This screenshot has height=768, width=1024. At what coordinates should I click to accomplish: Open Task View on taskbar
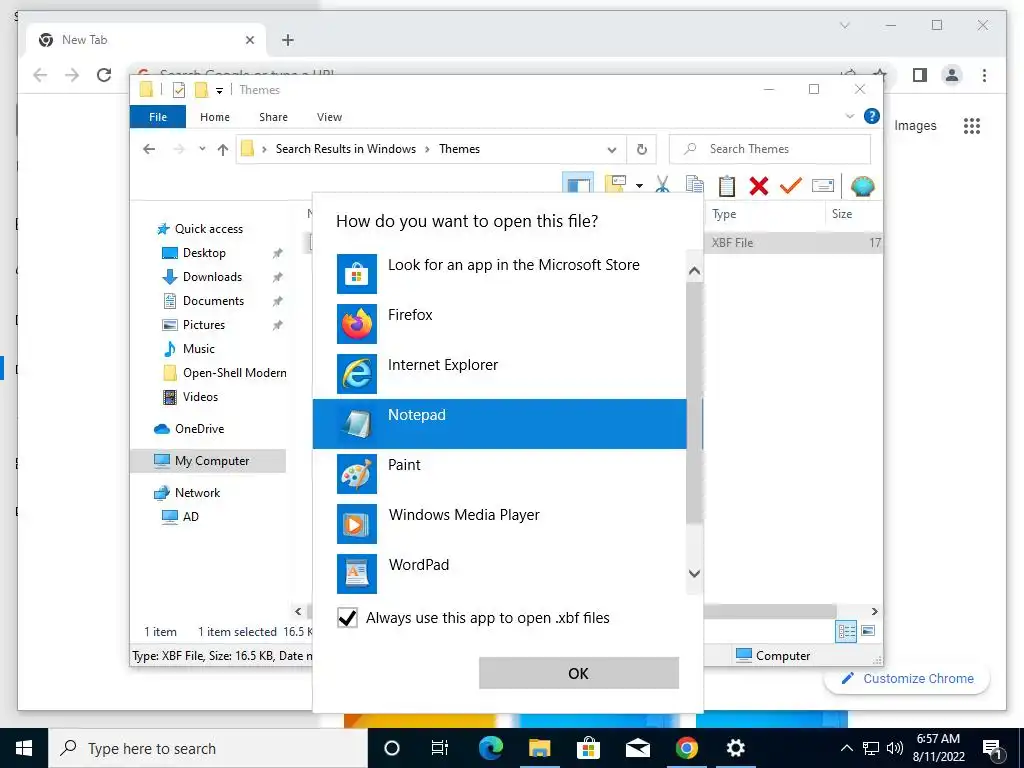click(440, 748)
